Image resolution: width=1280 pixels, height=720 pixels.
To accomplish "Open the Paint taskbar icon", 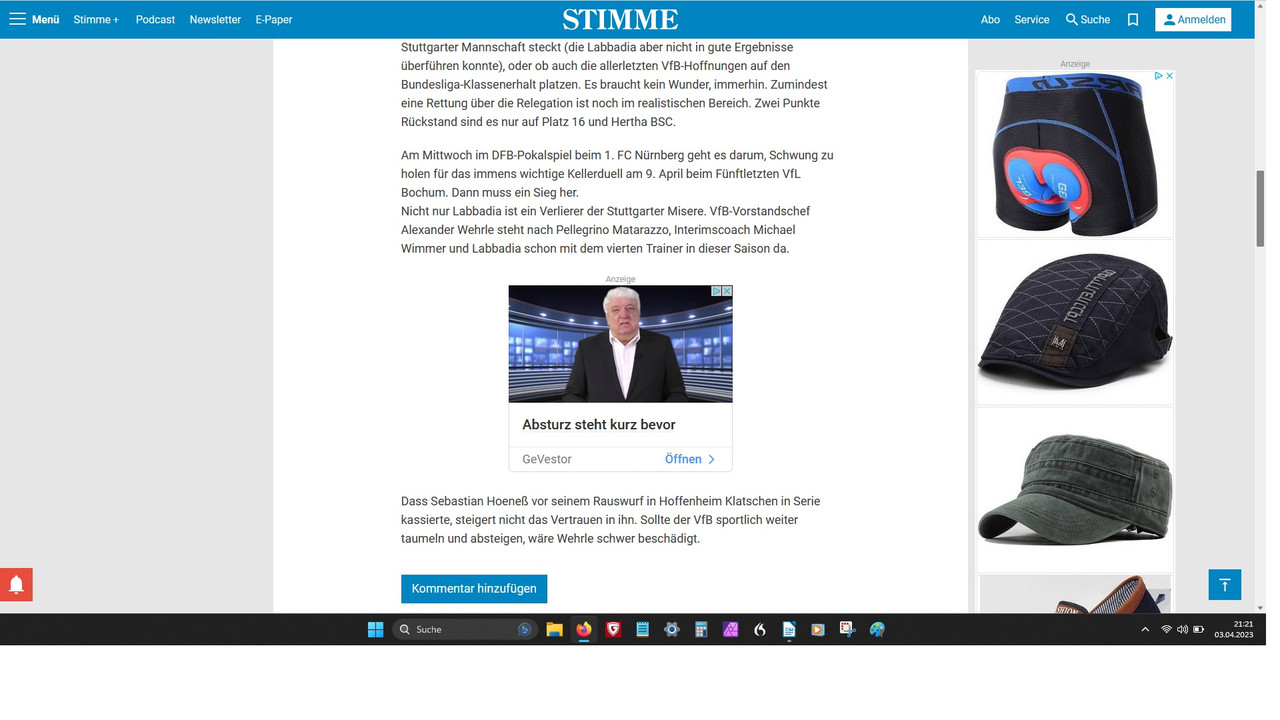I will click(877, 629).
